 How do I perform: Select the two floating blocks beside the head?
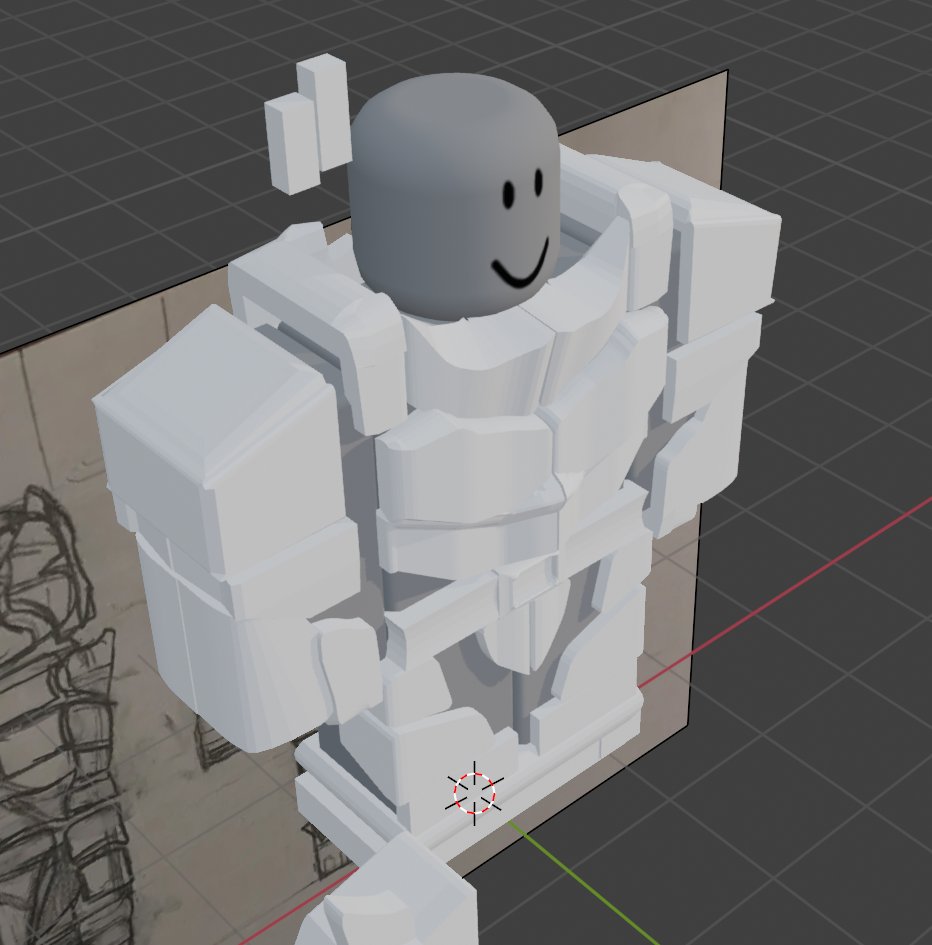(307, 124)
